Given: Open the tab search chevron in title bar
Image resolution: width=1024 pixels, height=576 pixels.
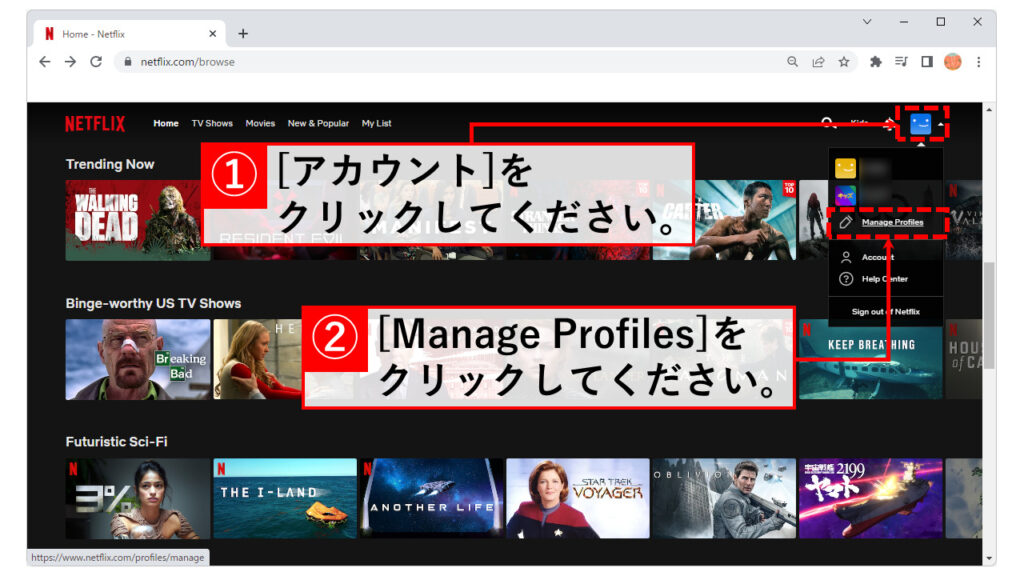Looking at the screenshot, I should 867,22.
